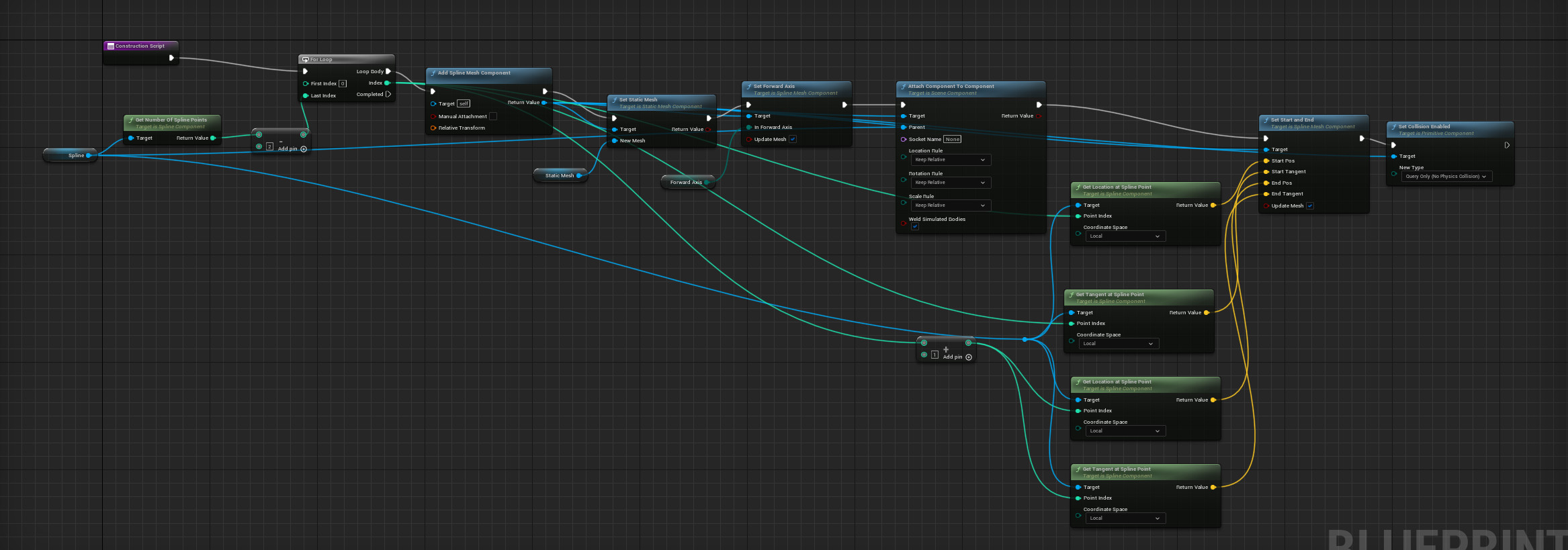Click the Last Index input pin
This screenshot has width=1568, height=550.
[x=306, y=95]
